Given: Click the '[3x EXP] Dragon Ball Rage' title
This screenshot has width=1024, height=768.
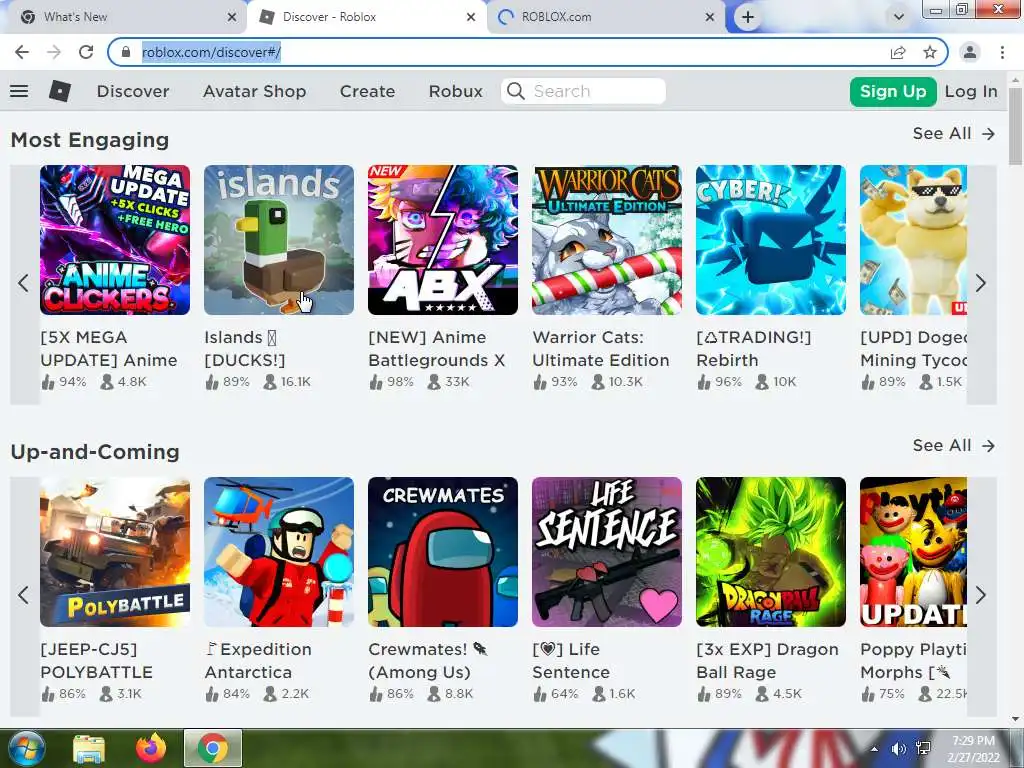Looking at the screenshot, I should point(767,661).
